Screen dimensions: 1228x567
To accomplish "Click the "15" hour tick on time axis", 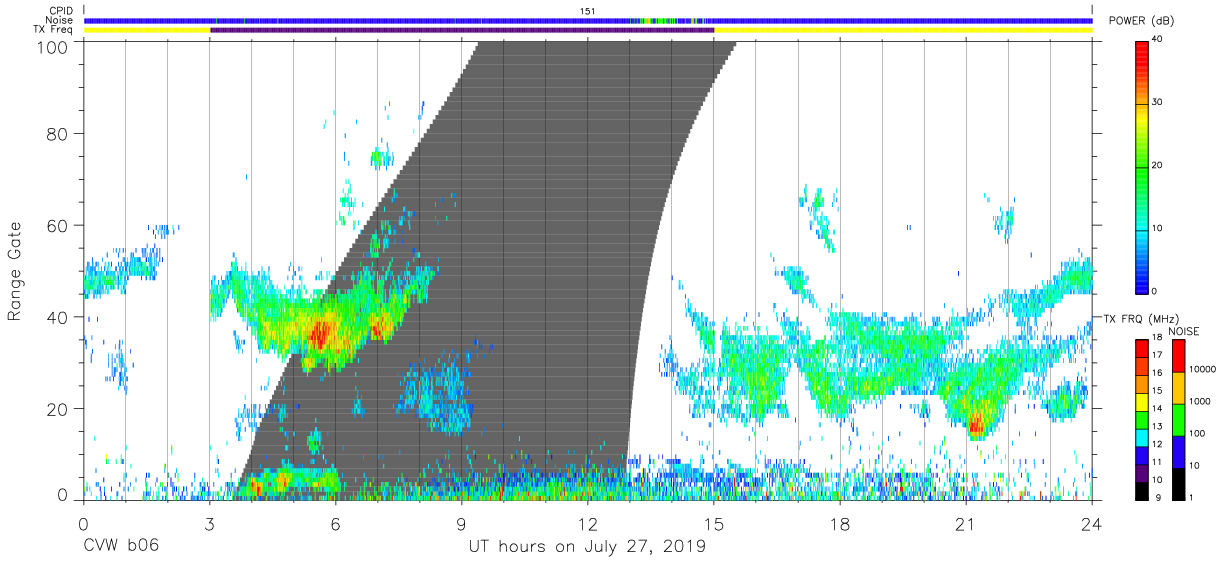I will coord(714,523).
